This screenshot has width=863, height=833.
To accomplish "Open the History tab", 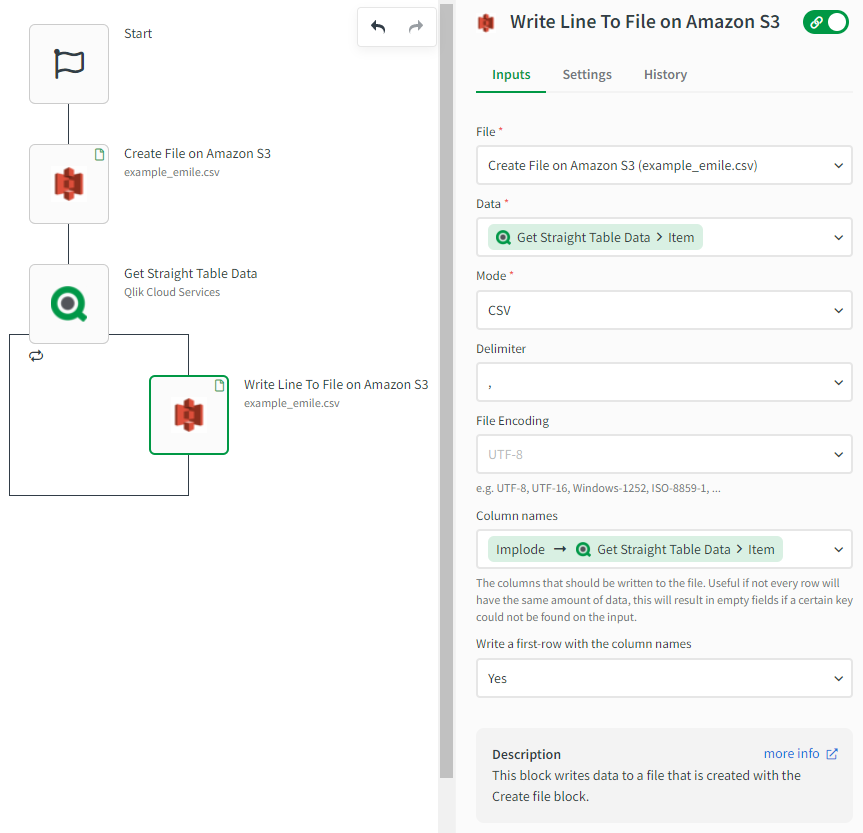I will (x=665, y=75).
